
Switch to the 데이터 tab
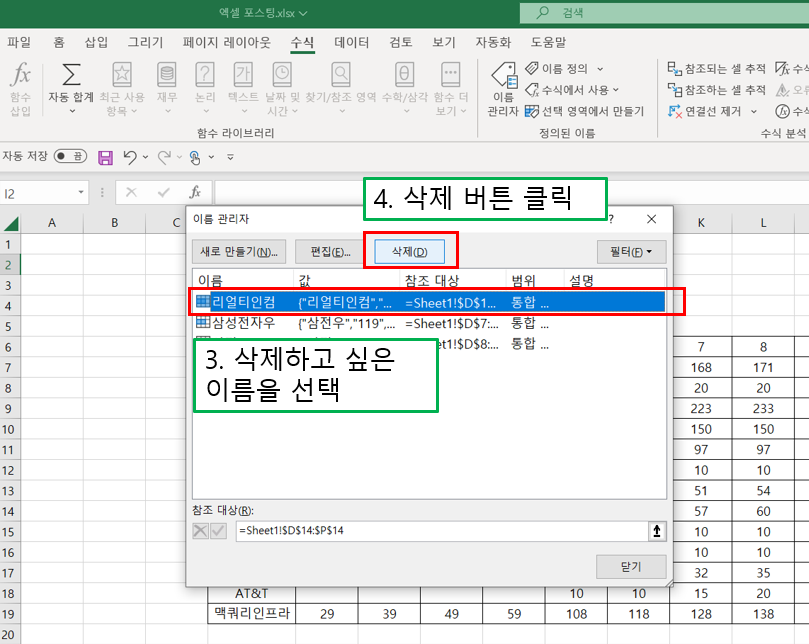pos(351,42)
